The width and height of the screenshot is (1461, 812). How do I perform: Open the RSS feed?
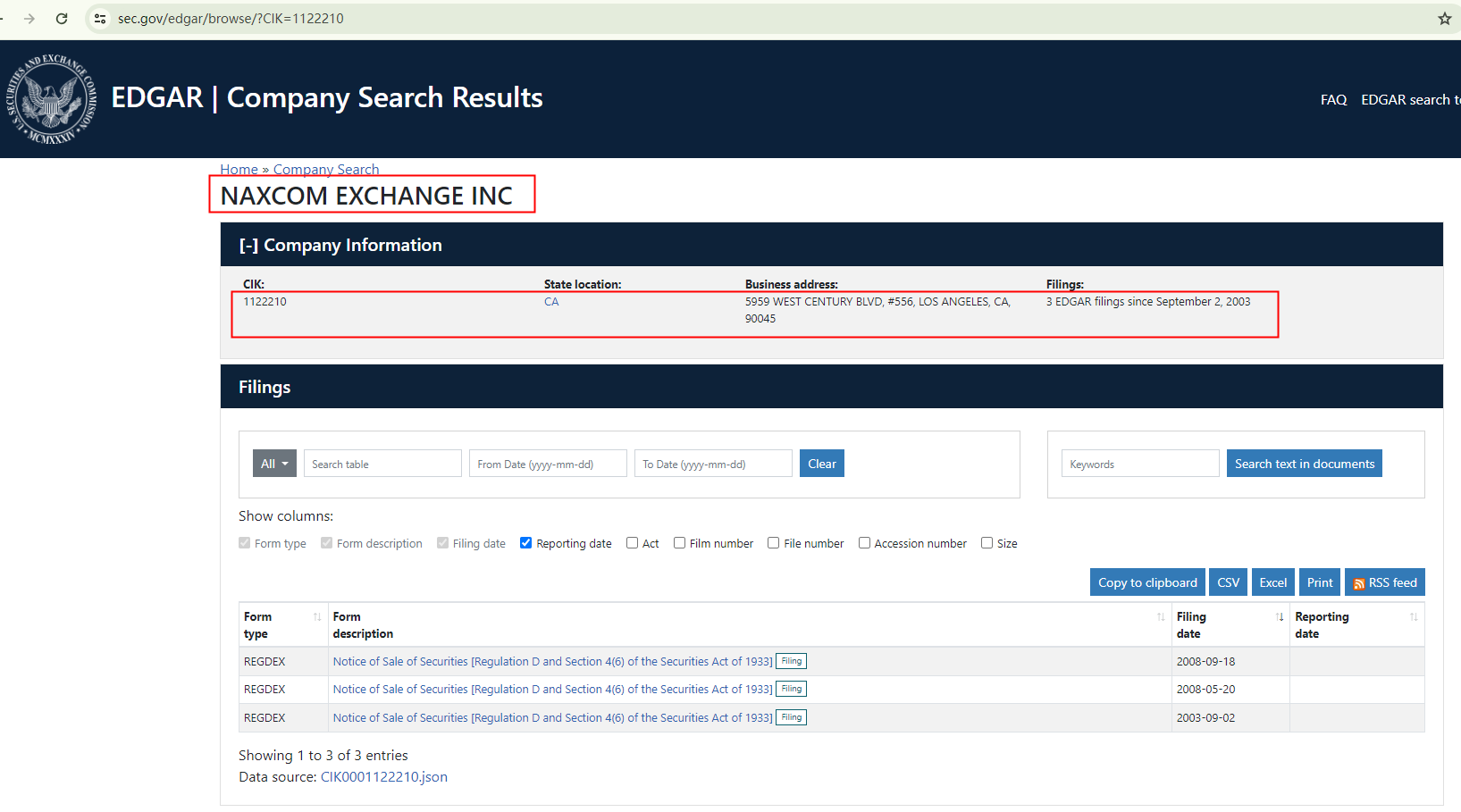(1384, 582)
